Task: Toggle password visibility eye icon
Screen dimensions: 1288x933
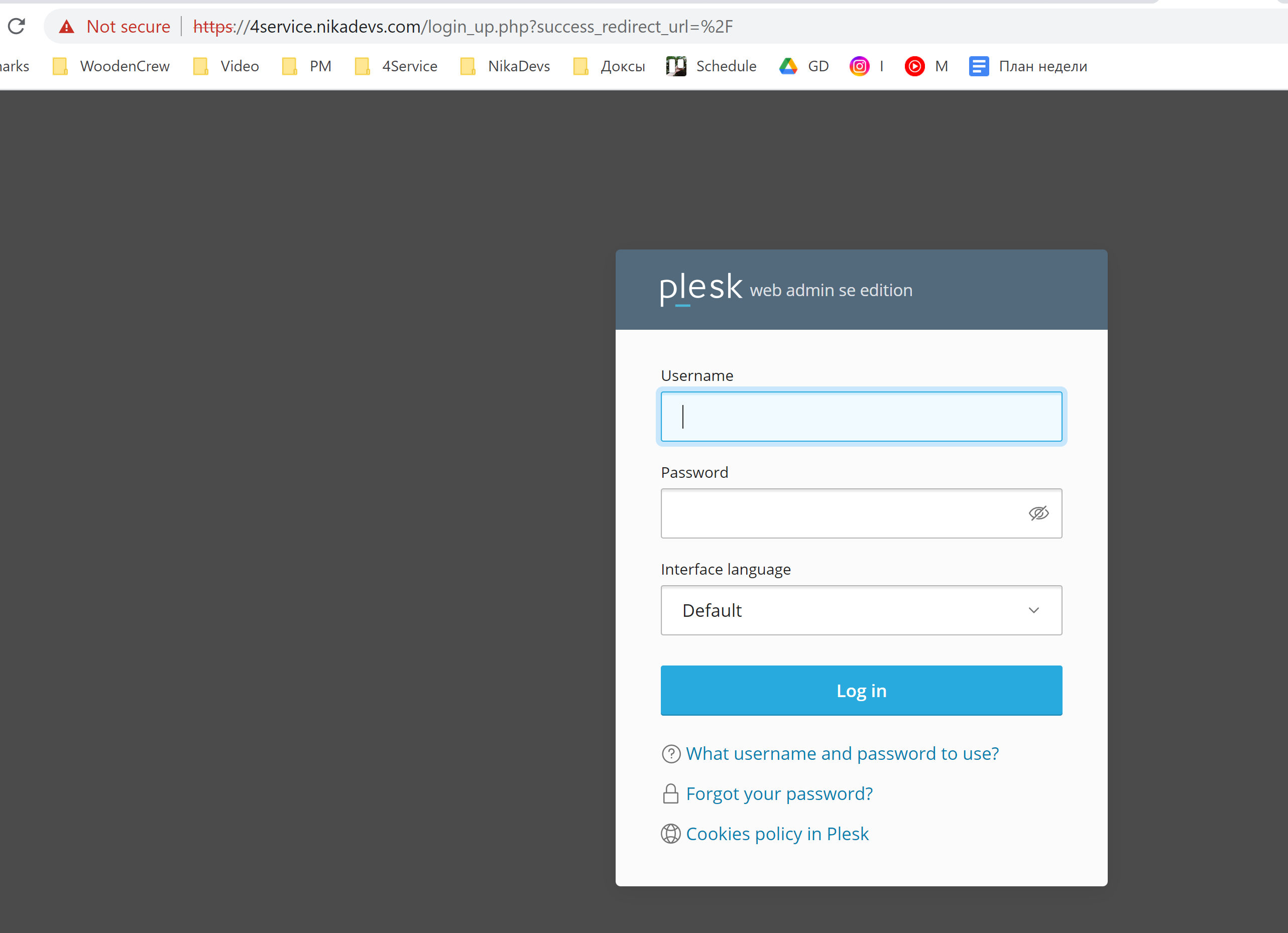Action: 1039,513
